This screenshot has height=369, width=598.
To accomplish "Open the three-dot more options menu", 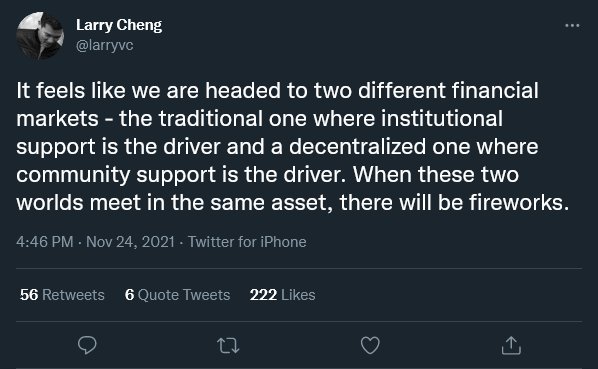I will click(x=572, y=26).
